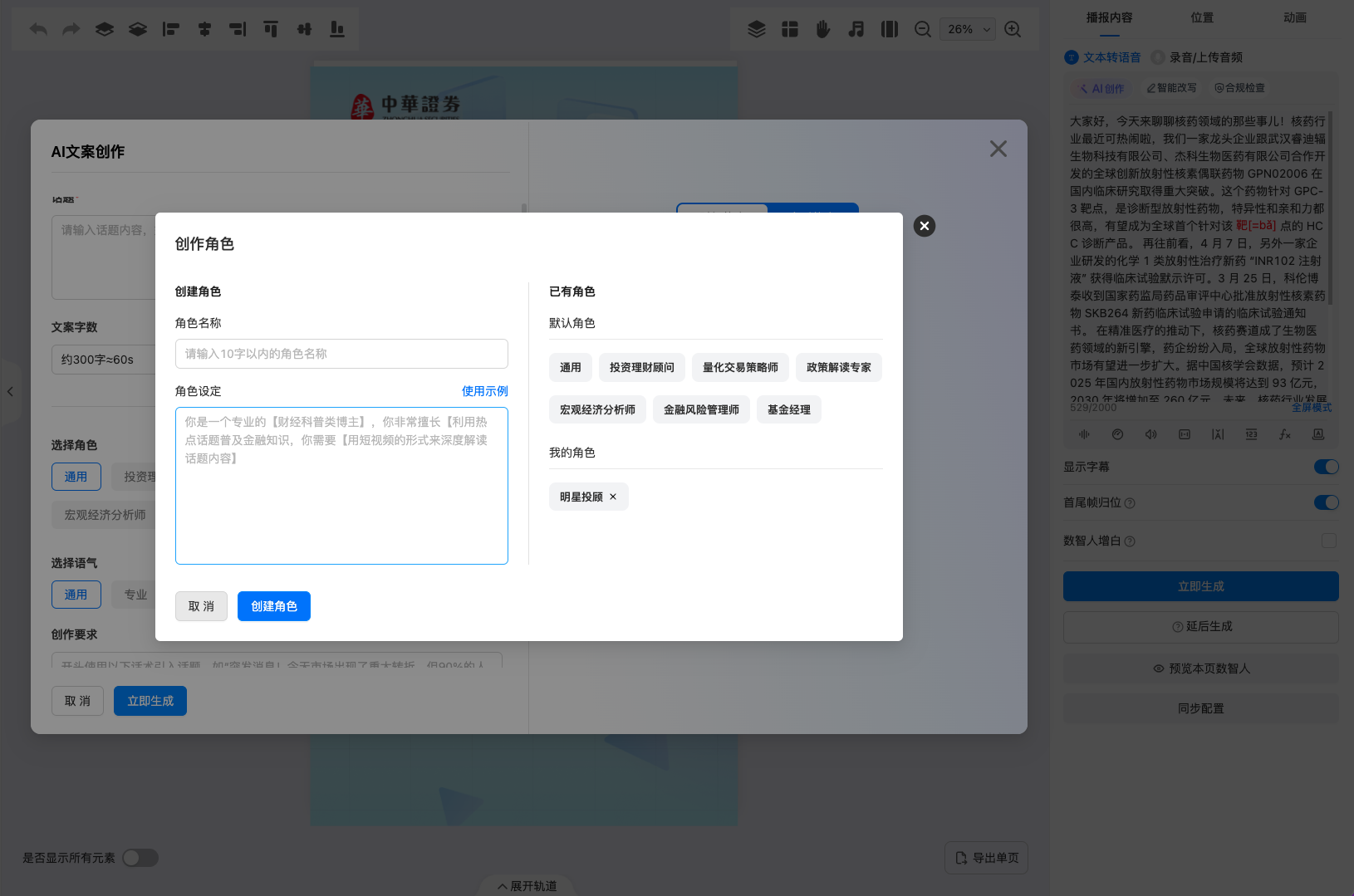Toggle the 是否显示所有元素 switch
Screen dimensions: 1354x896
pyautogui.click(x=140, y=858)
